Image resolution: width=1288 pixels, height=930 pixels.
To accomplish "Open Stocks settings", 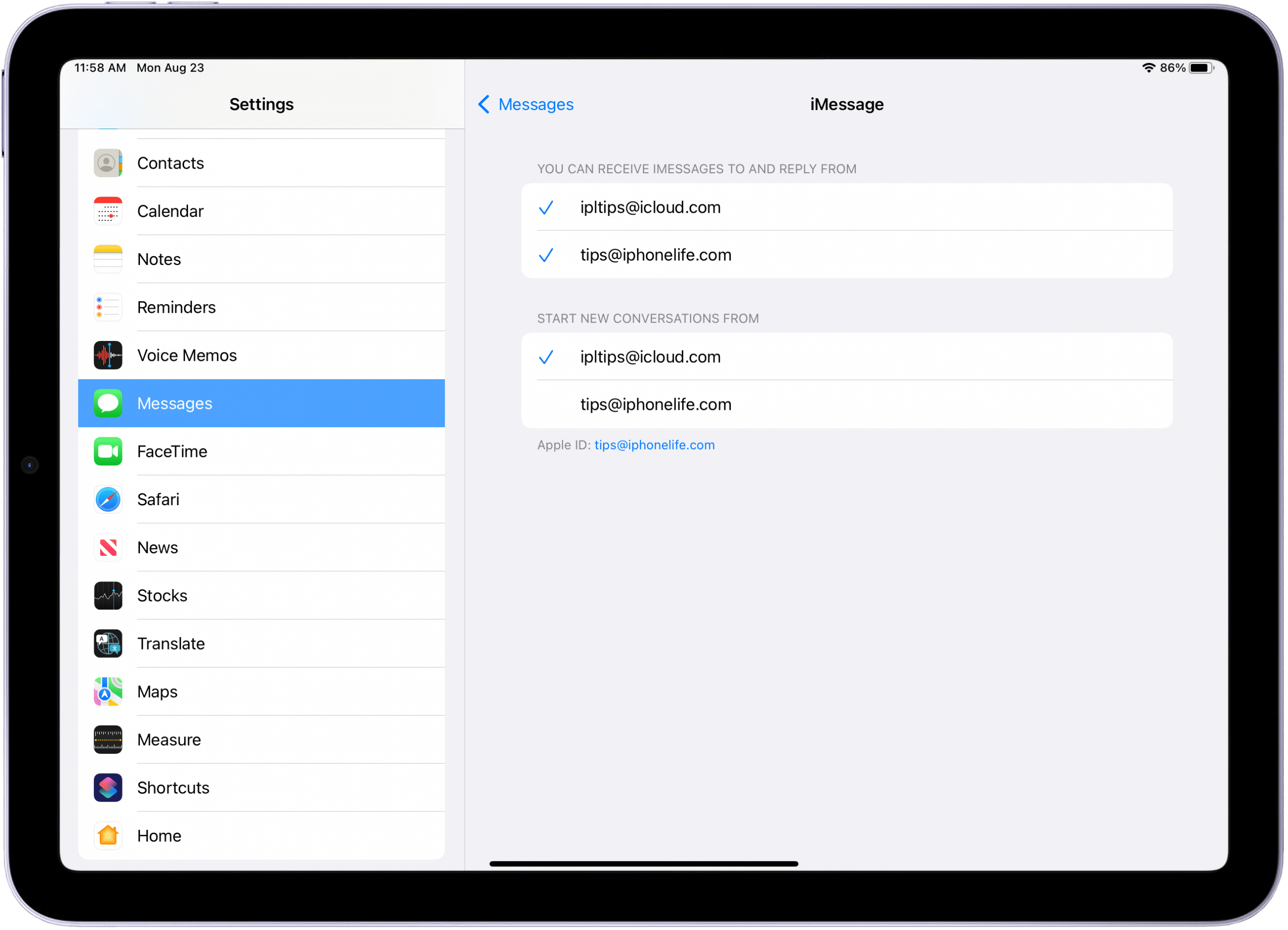I will point(262,597).
